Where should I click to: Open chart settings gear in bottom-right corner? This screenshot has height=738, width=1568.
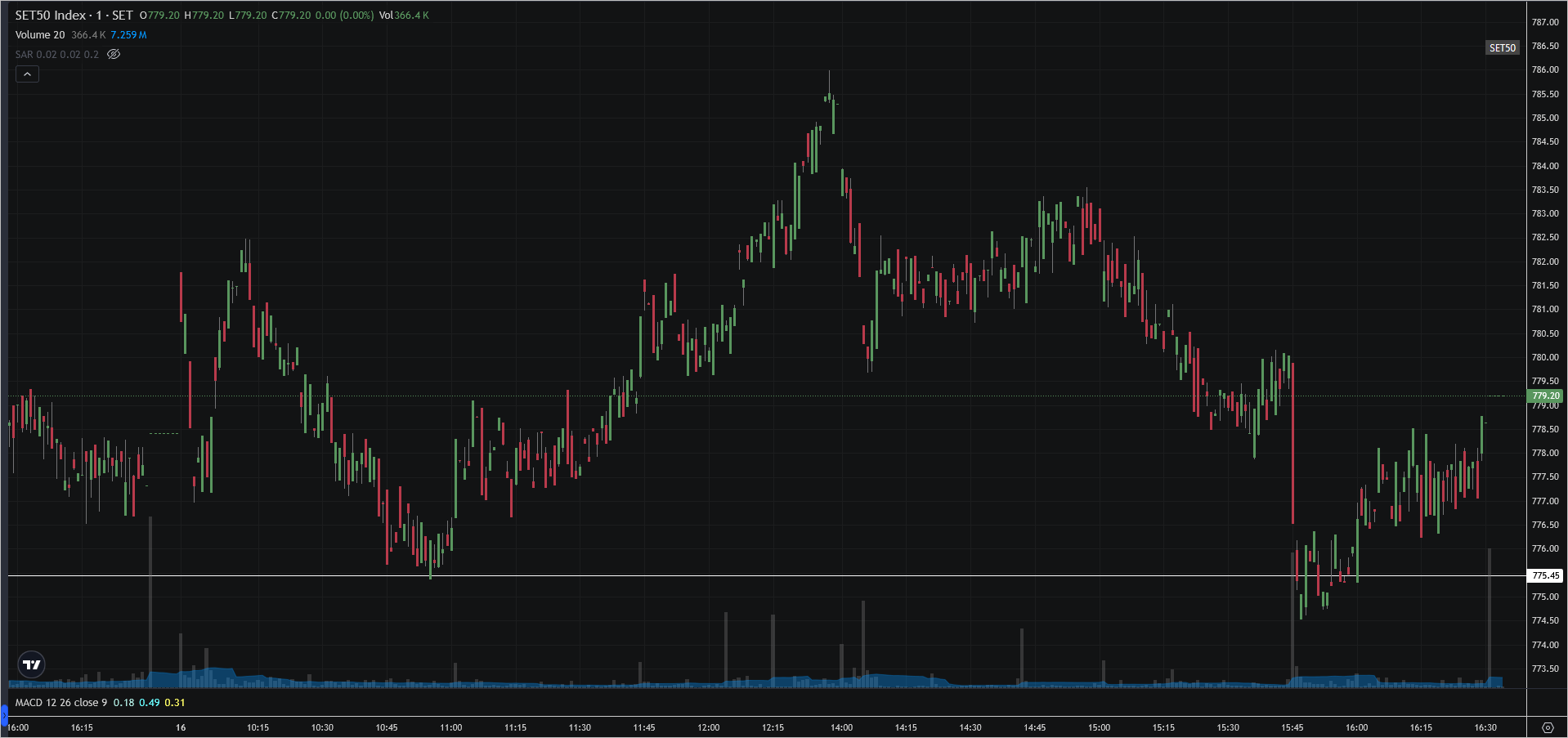tap(1548, 727)
